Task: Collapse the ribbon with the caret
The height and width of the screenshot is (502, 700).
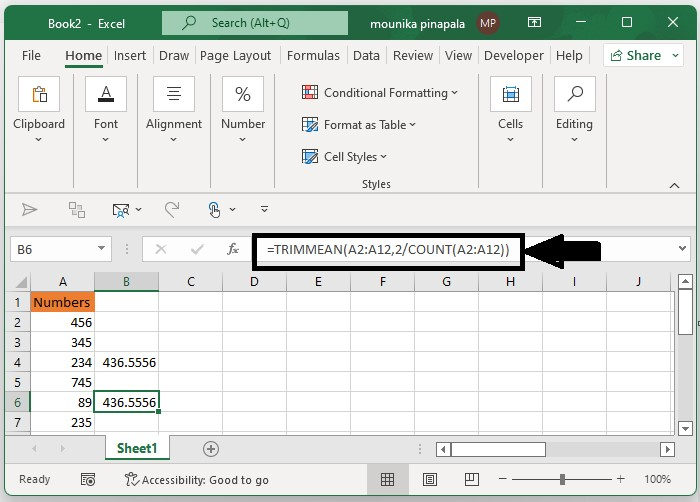Action: (675, 185)
